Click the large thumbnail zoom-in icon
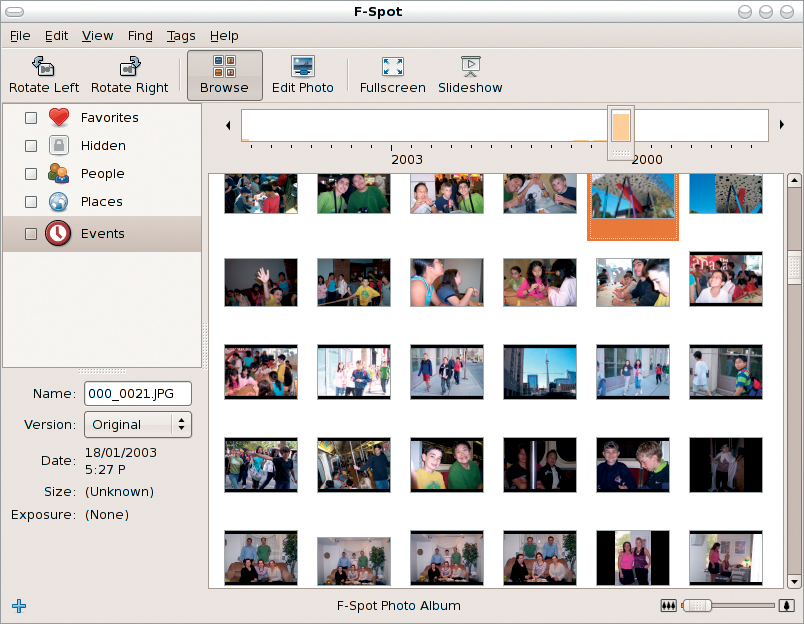804x624 pixels. click(x=787, y=606)
